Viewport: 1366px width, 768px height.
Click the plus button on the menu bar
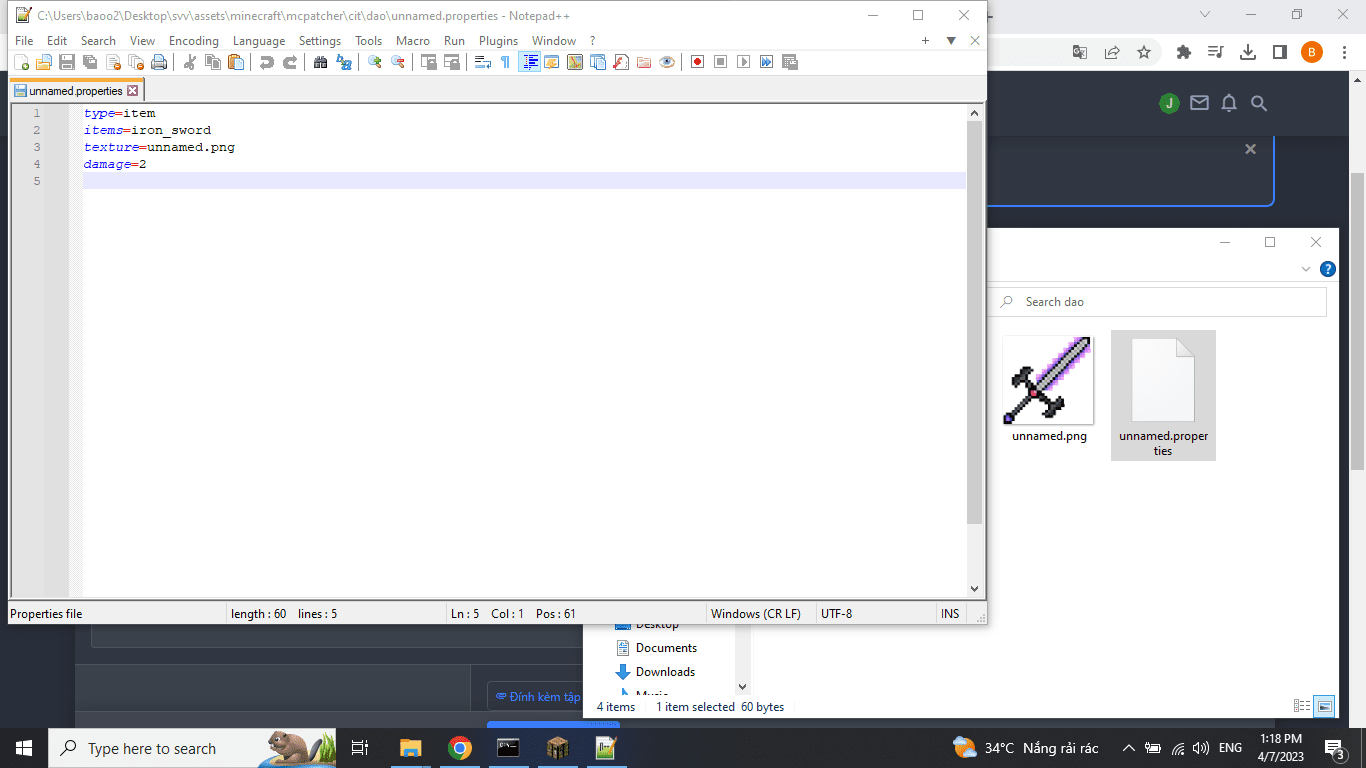925,41
